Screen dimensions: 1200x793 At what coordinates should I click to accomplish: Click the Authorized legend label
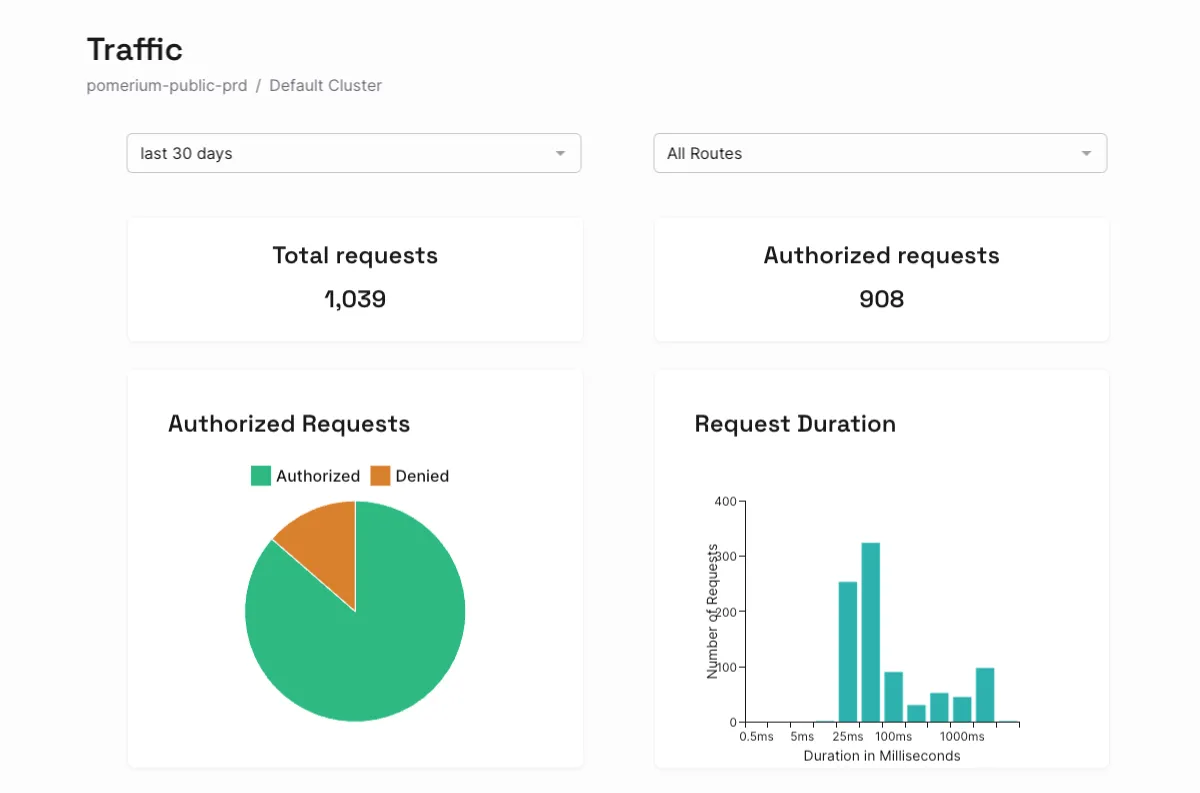[x=318, y=476]
